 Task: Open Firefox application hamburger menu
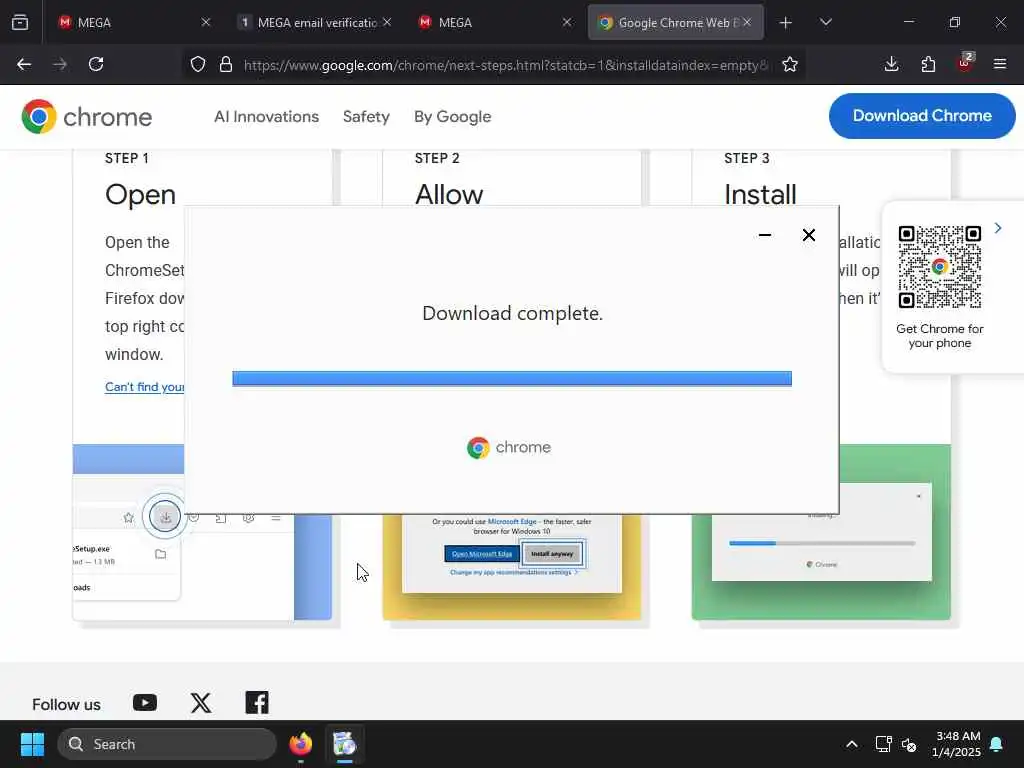click(1000, 64)
